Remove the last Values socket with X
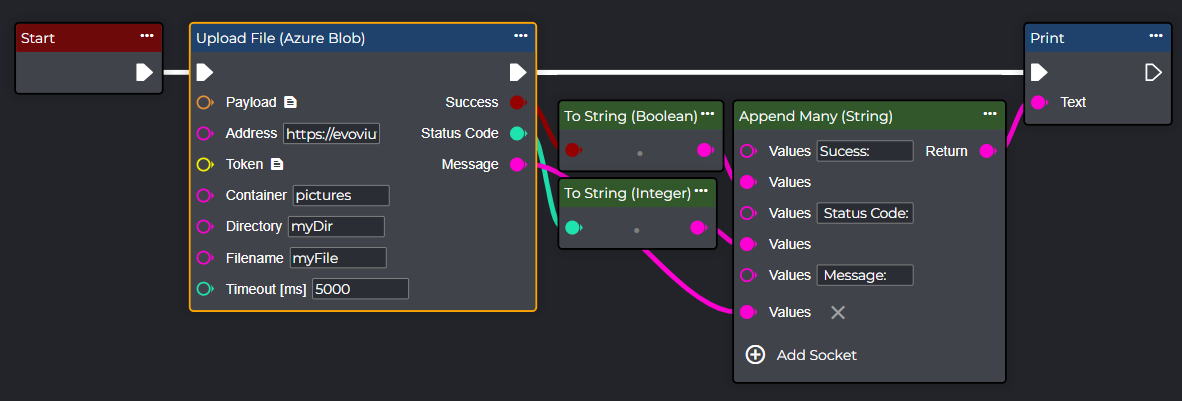This screenshot has width=1182, height=401. point(838,312)
